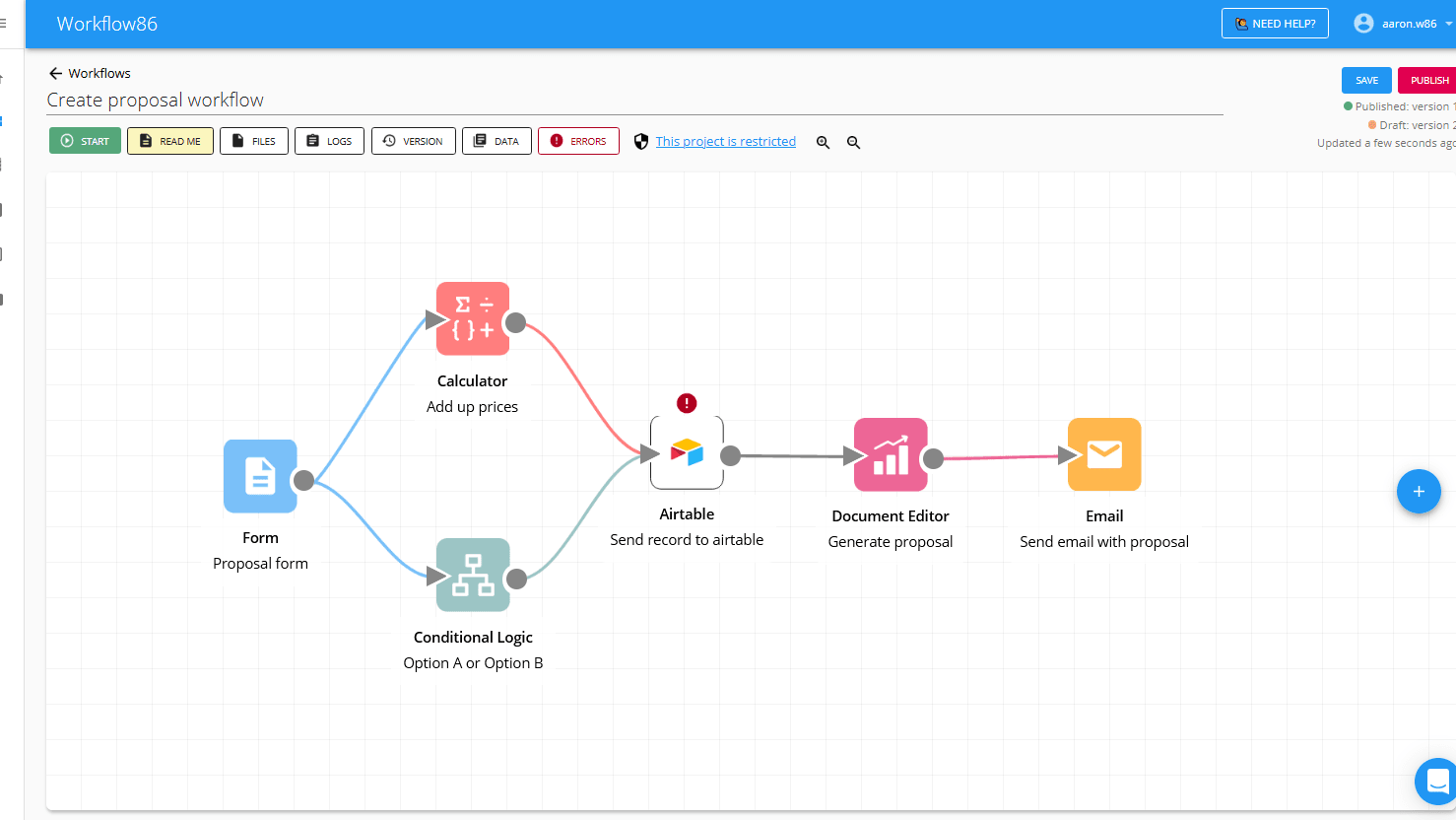Image resolution: width=1456 pixels, height=820 pixels.
Task: Click the blue plus add component button
Action: (x=1419, y=491)
